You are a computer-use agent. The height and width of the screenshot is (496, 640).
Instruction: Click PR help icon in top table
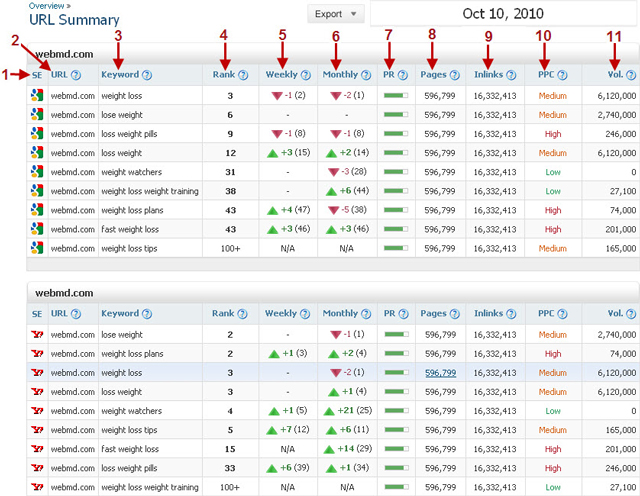point(402,75)
